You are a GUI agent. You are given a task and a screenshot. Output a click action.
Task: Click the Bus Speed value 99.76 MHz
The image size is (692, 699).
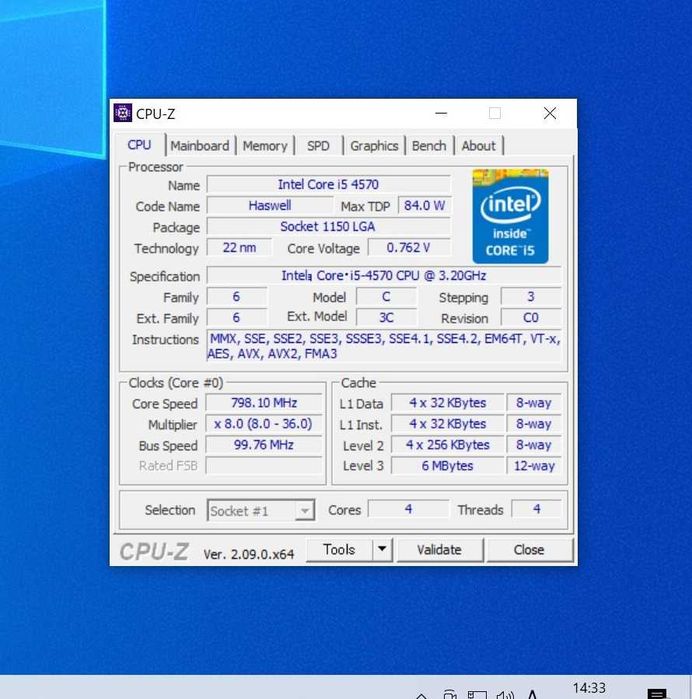click(264, 444)
